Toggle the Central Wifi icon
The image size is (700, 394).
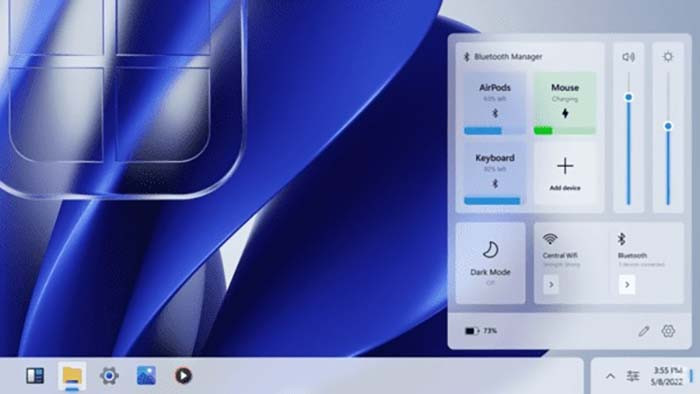(550, 239)
